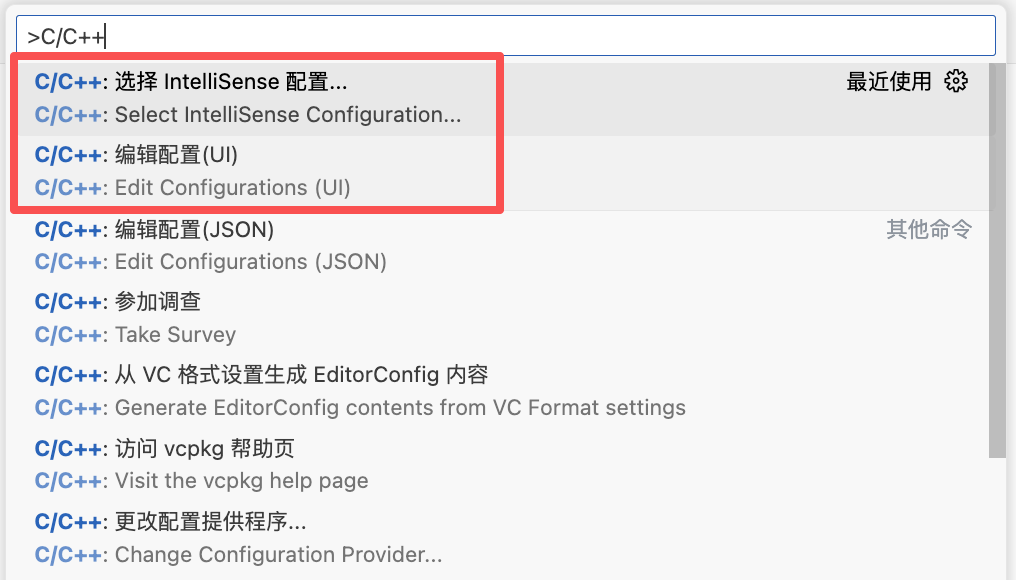Click the Edit Configurations (UI) subtitle text
The width and height of the screenshot is (1016, 580).
(x=232, y=188)
